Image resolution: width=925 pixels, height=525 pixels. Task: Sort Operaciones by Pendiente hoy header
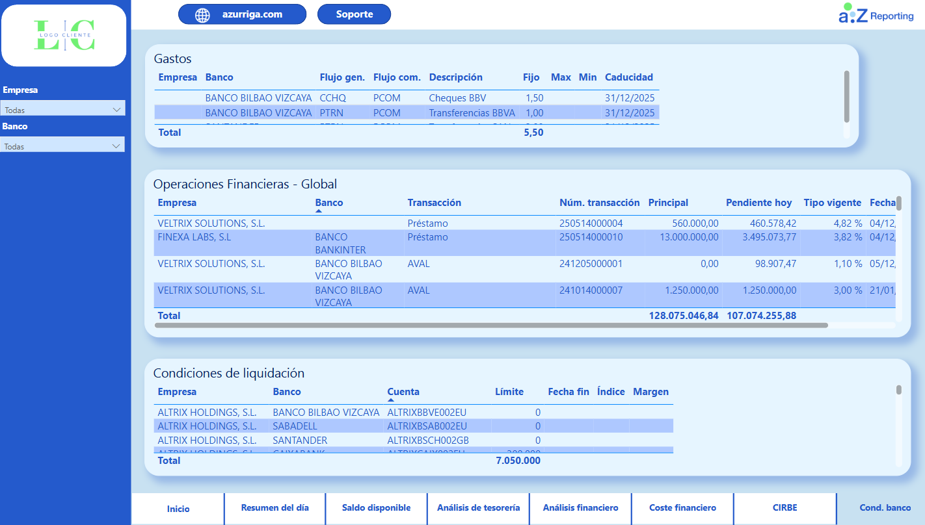[x=759, y=203]
